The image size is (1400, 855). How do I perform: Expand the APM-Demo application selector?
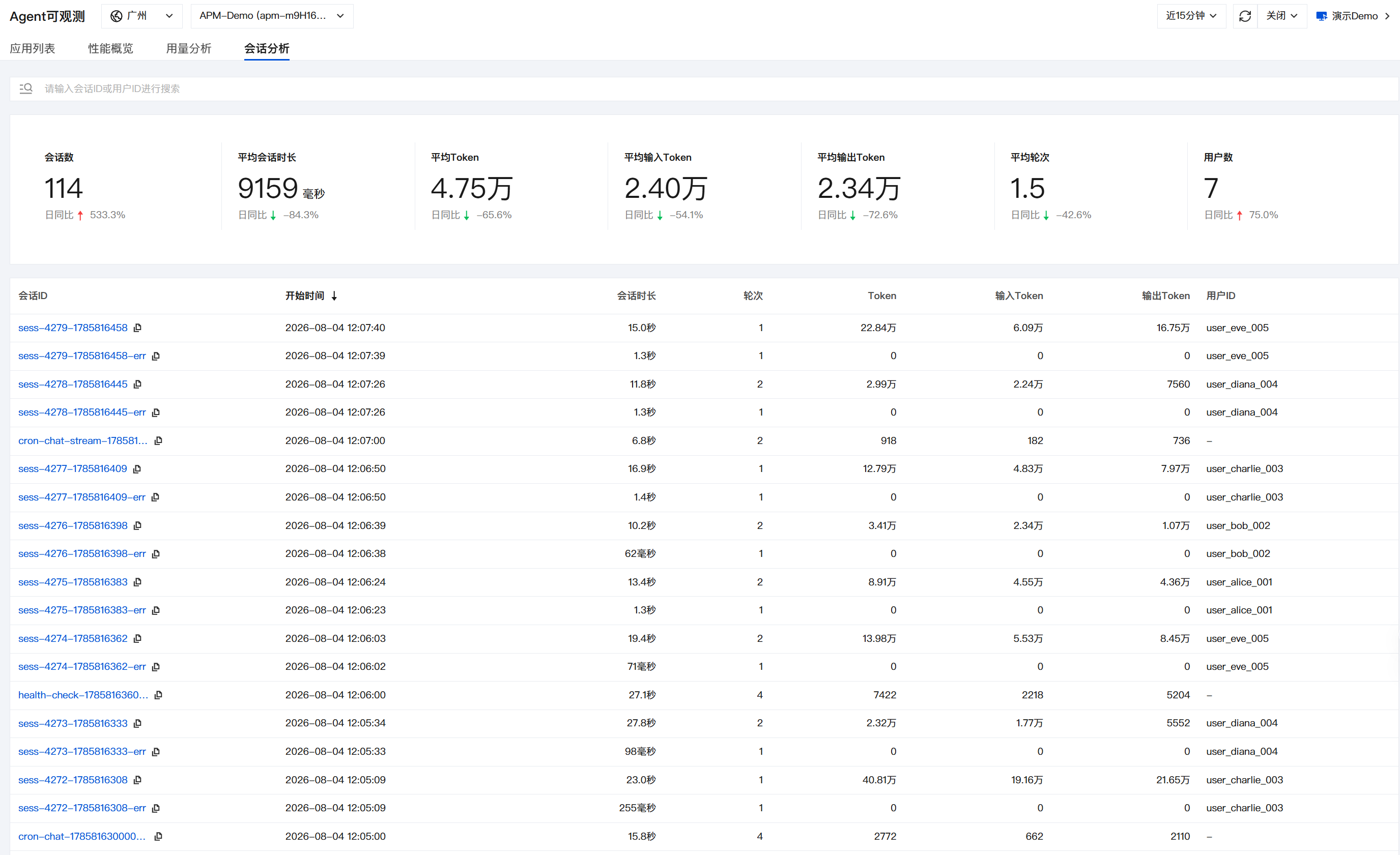click(272, 16)
